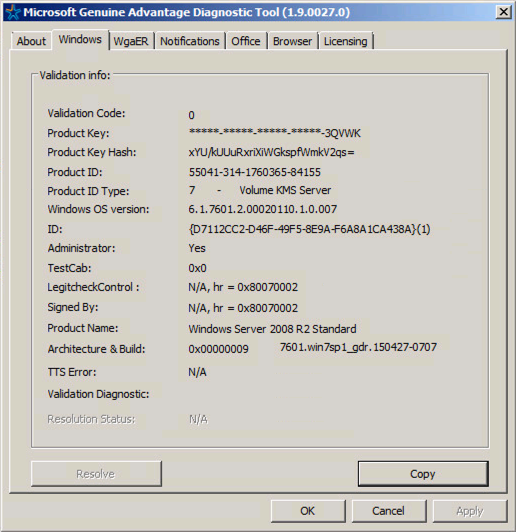
Task: Click the disabled Resolve button
Action: click(96, 474)
